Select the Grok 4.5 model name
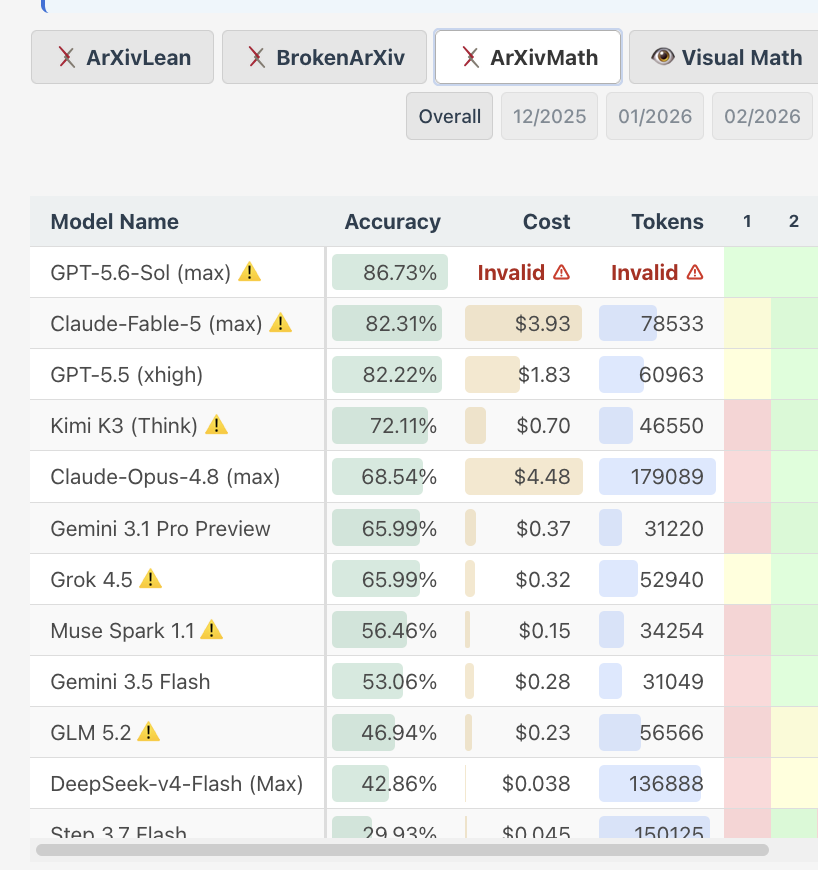This screenshot has width=818, height=870. (92, 580)
